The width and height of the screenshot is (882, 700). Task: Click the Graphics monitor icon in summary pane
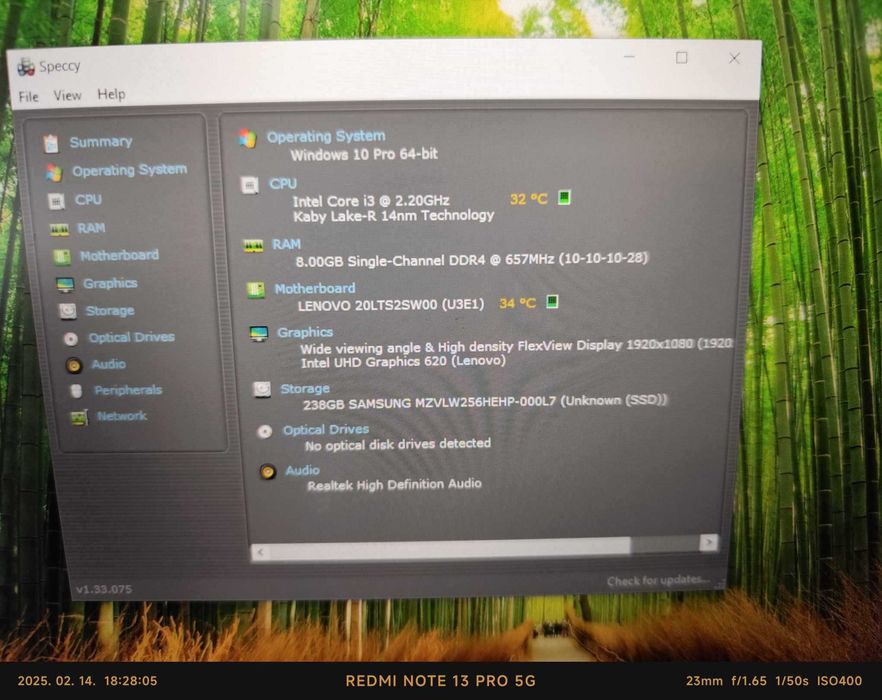pyautogui.click(x=259, y=334)
